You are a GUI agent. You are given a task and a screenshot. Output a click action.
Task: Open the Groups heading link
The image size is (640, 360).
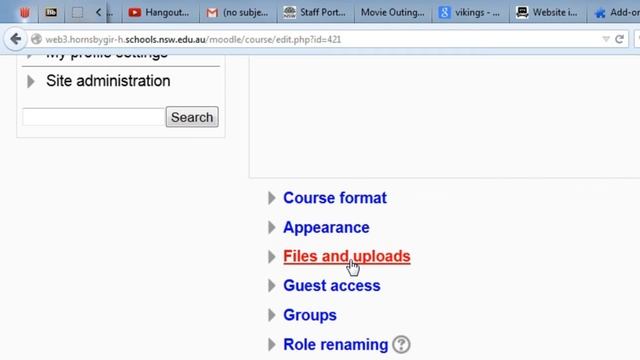310,315
